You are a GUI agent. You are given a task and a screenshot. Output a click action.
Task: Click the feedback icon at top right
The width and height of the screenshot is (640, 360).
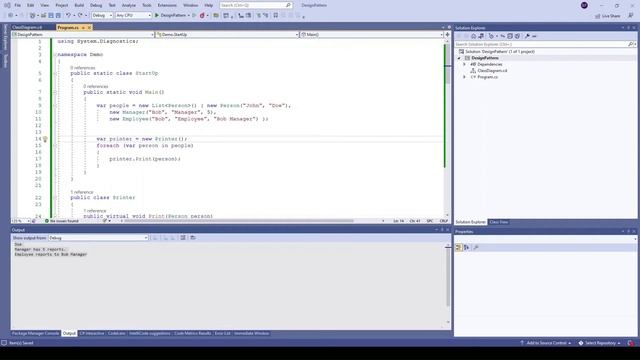(631, 16)
